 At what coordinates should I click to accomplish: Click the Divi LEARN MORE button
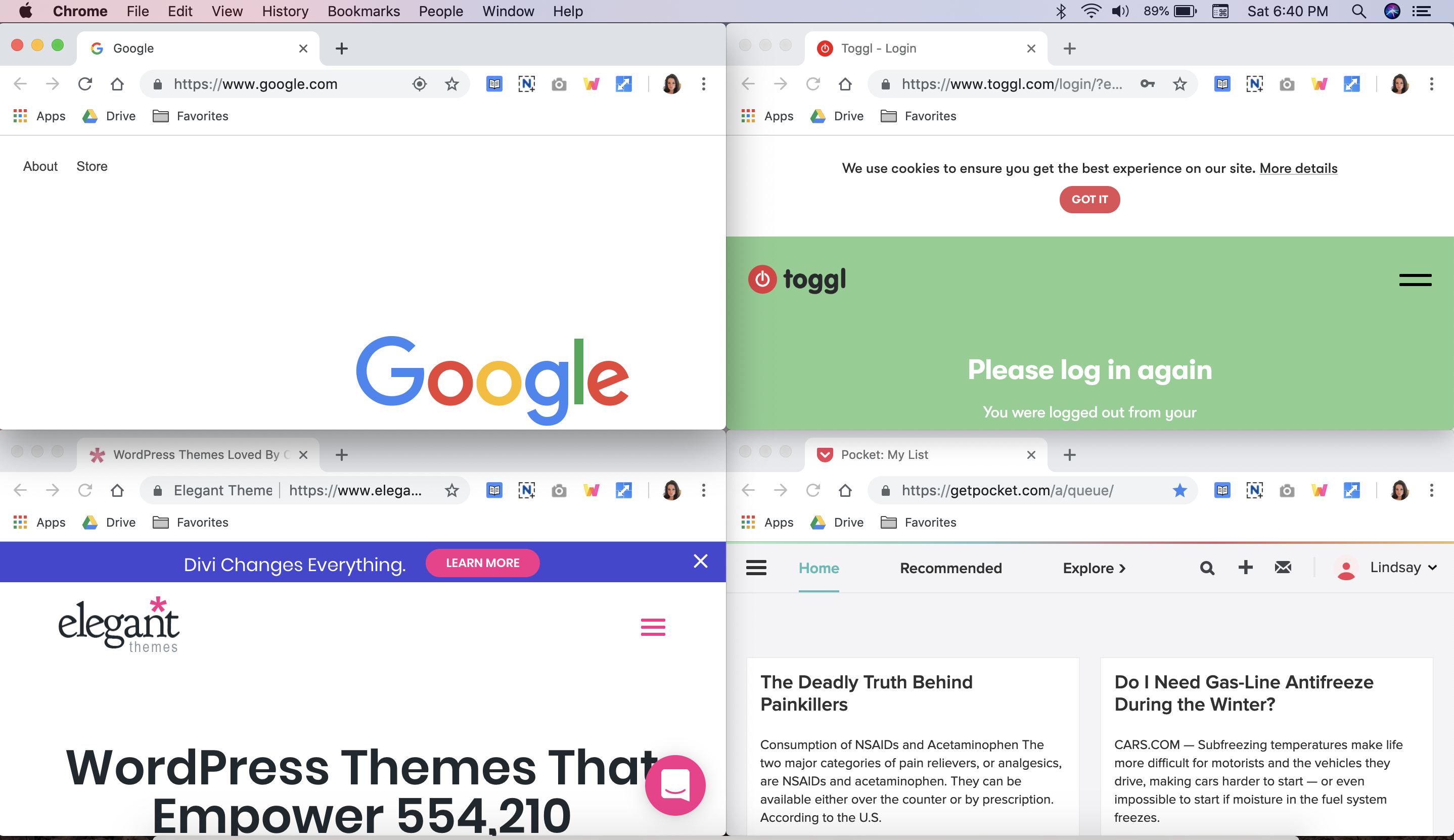tap(482, 562)
